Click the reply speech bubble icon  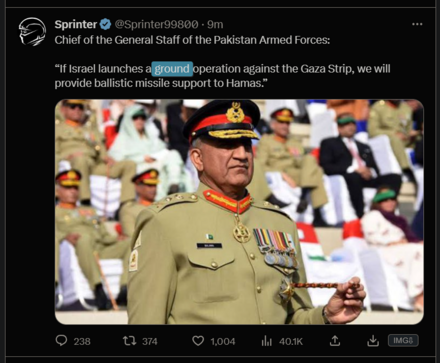[x=61, y=340]
